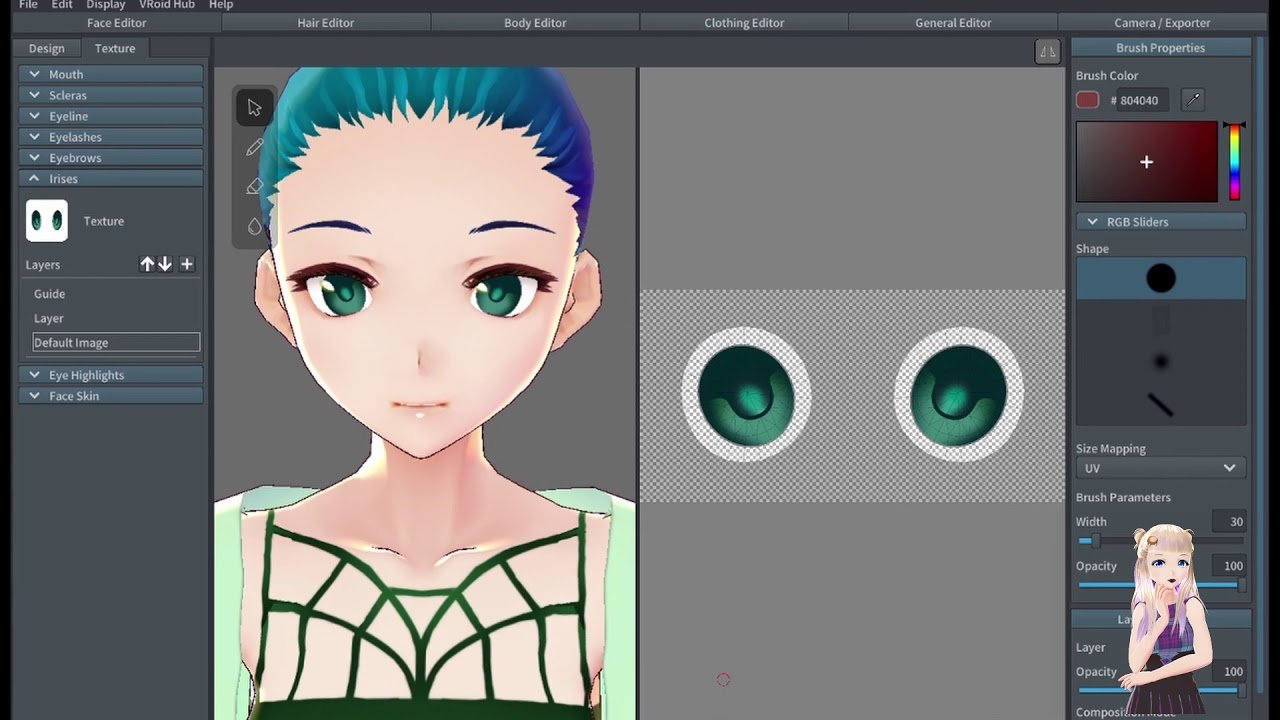
Task: Select the cursor selection tool
Action: pos(254,108)
